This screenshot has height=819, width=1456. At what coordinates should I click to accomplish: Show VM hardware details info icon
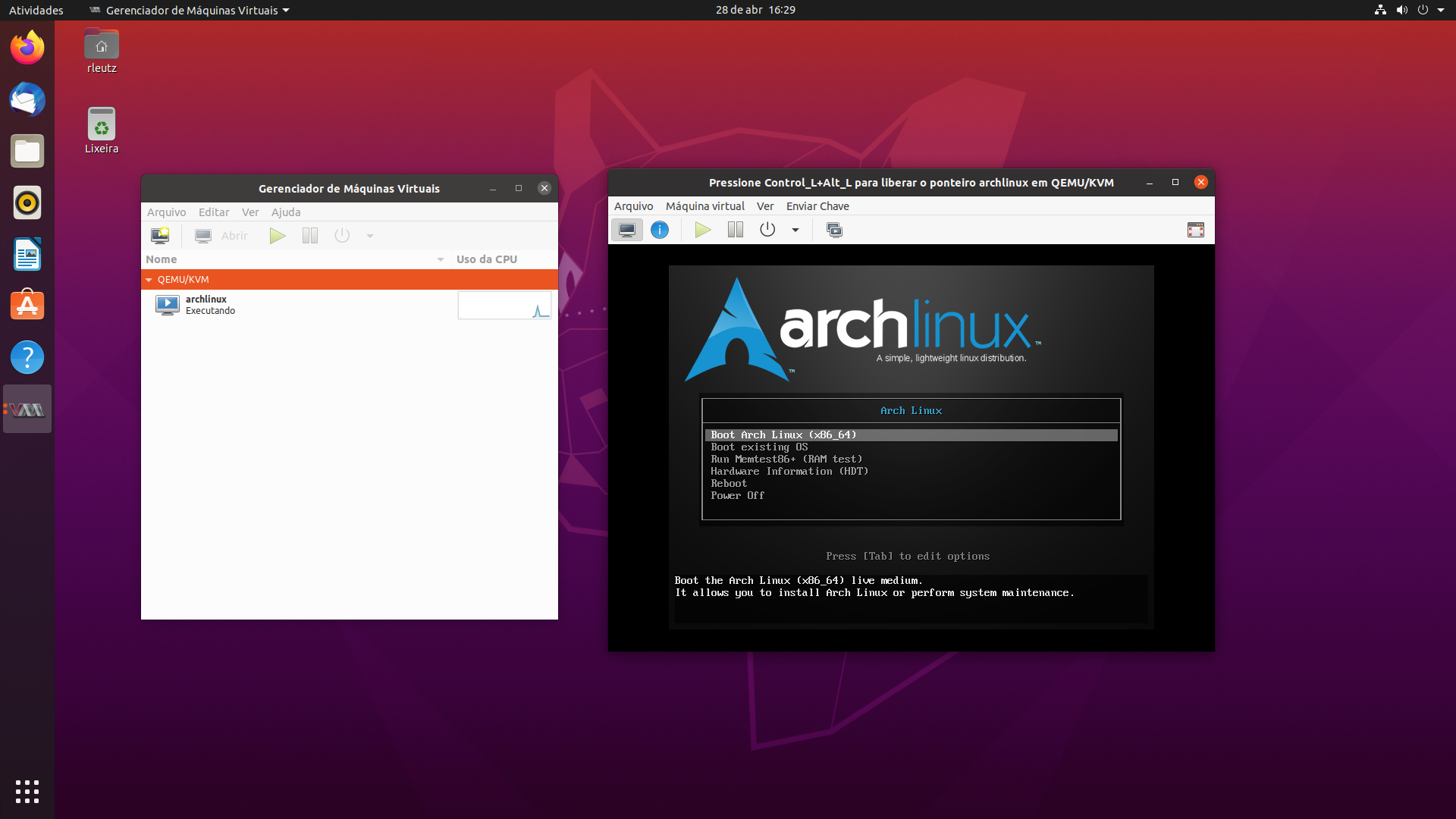[x=660, y=230]
